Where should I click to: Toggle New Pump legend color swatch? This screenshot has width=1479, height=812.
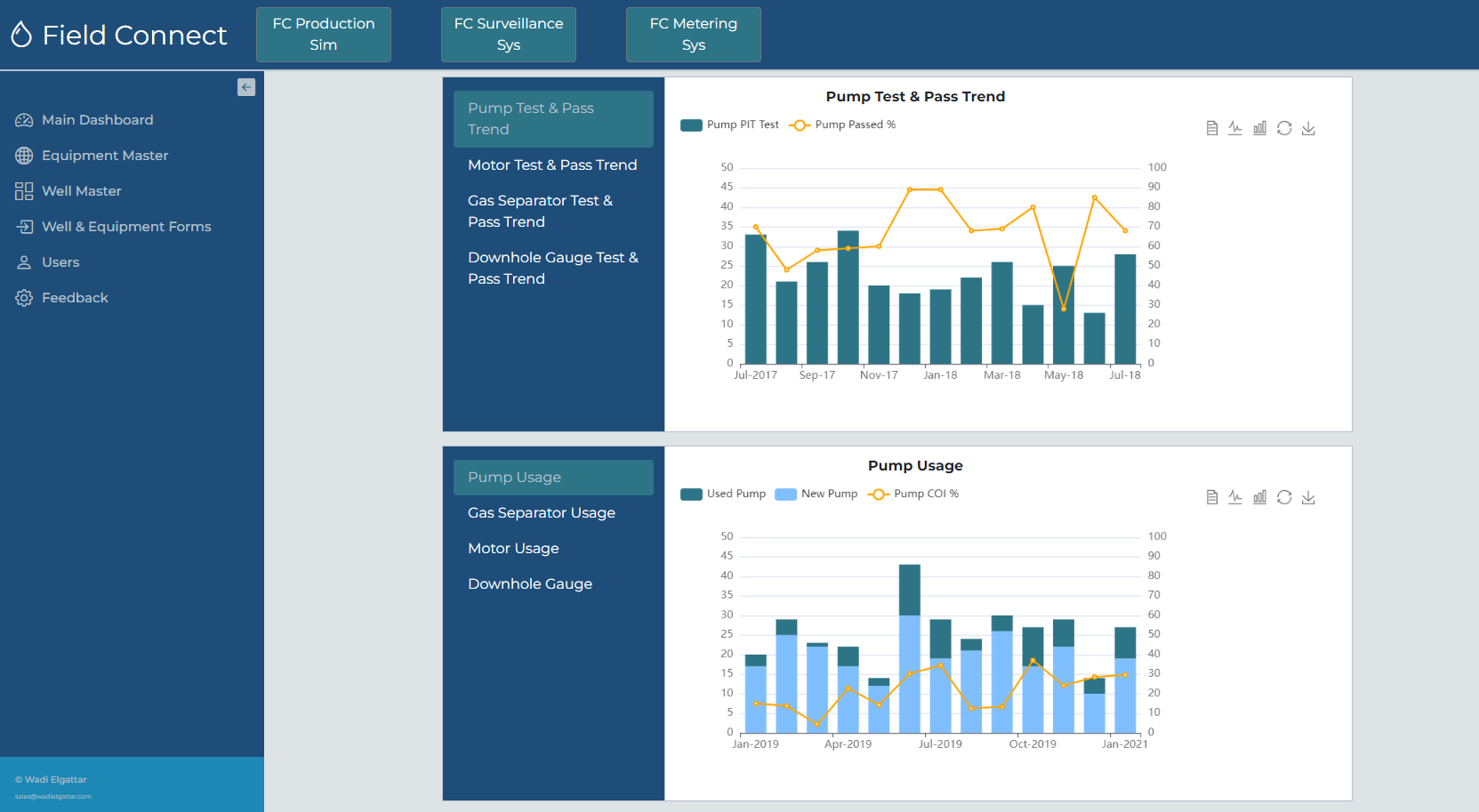coord(785,494)
